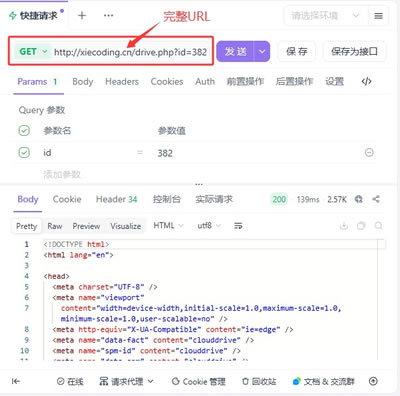This screenshot has width=400, height=396.
Task: Open the HTML format dropdown
Action: pyautogui.click(x=168, y=226)
